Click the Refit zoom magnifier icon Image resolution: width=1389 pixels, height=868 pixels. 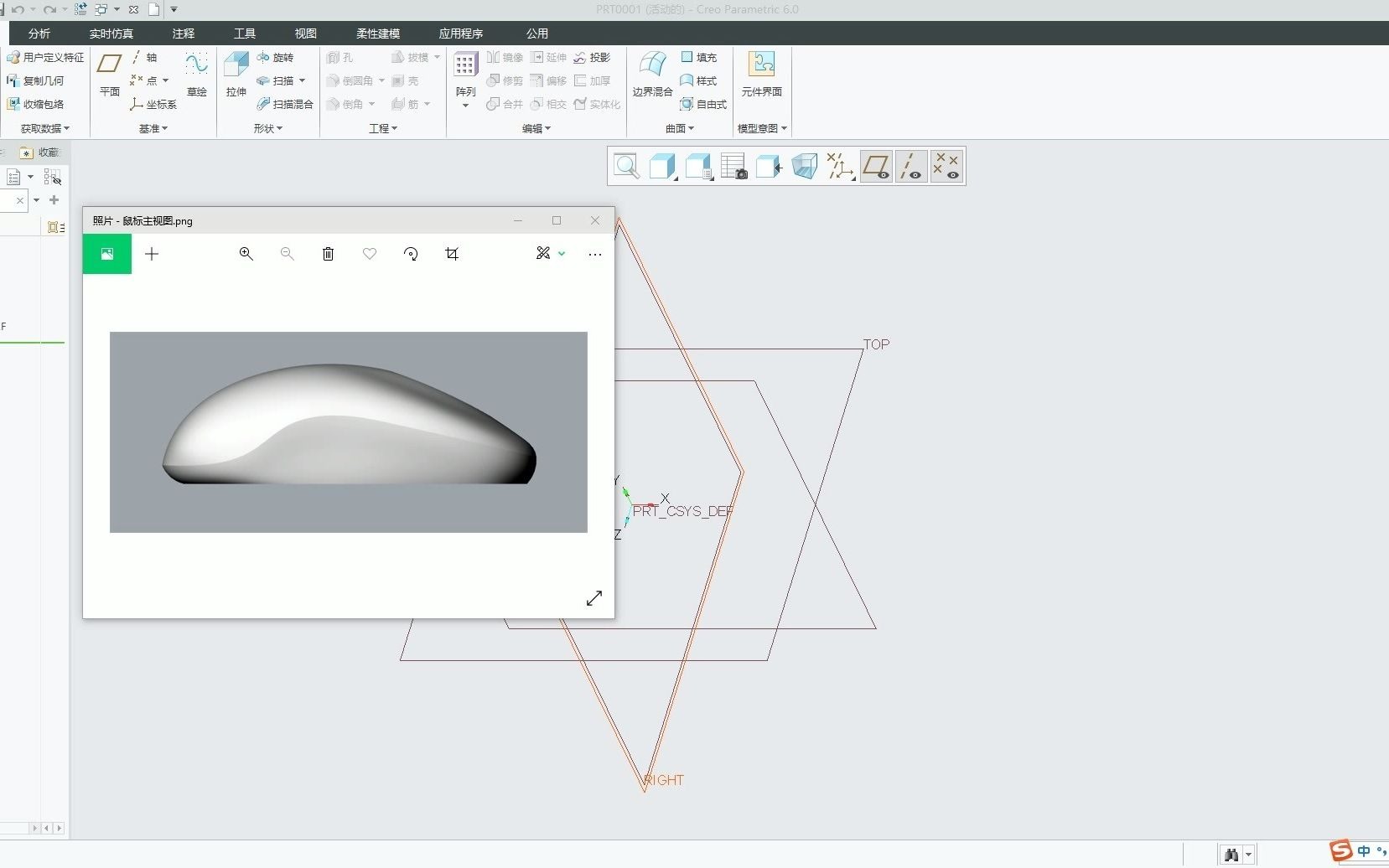coord(626,166)
